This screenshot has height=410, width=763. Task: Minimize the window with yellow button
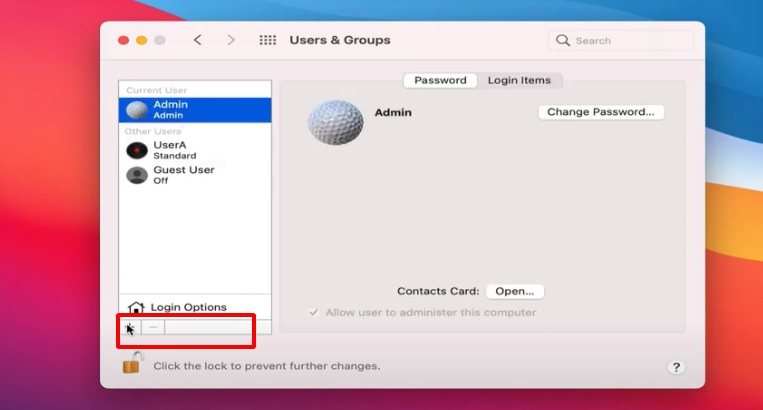click(142, 40)
